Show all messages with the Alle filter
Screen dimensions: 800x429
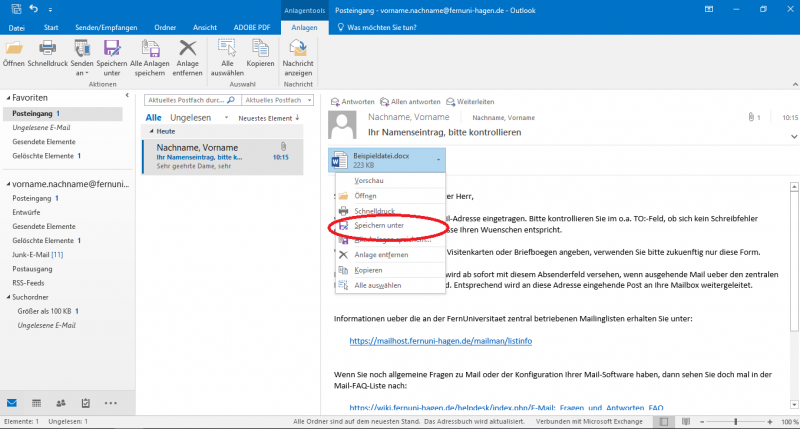click(x=153, y=118)
